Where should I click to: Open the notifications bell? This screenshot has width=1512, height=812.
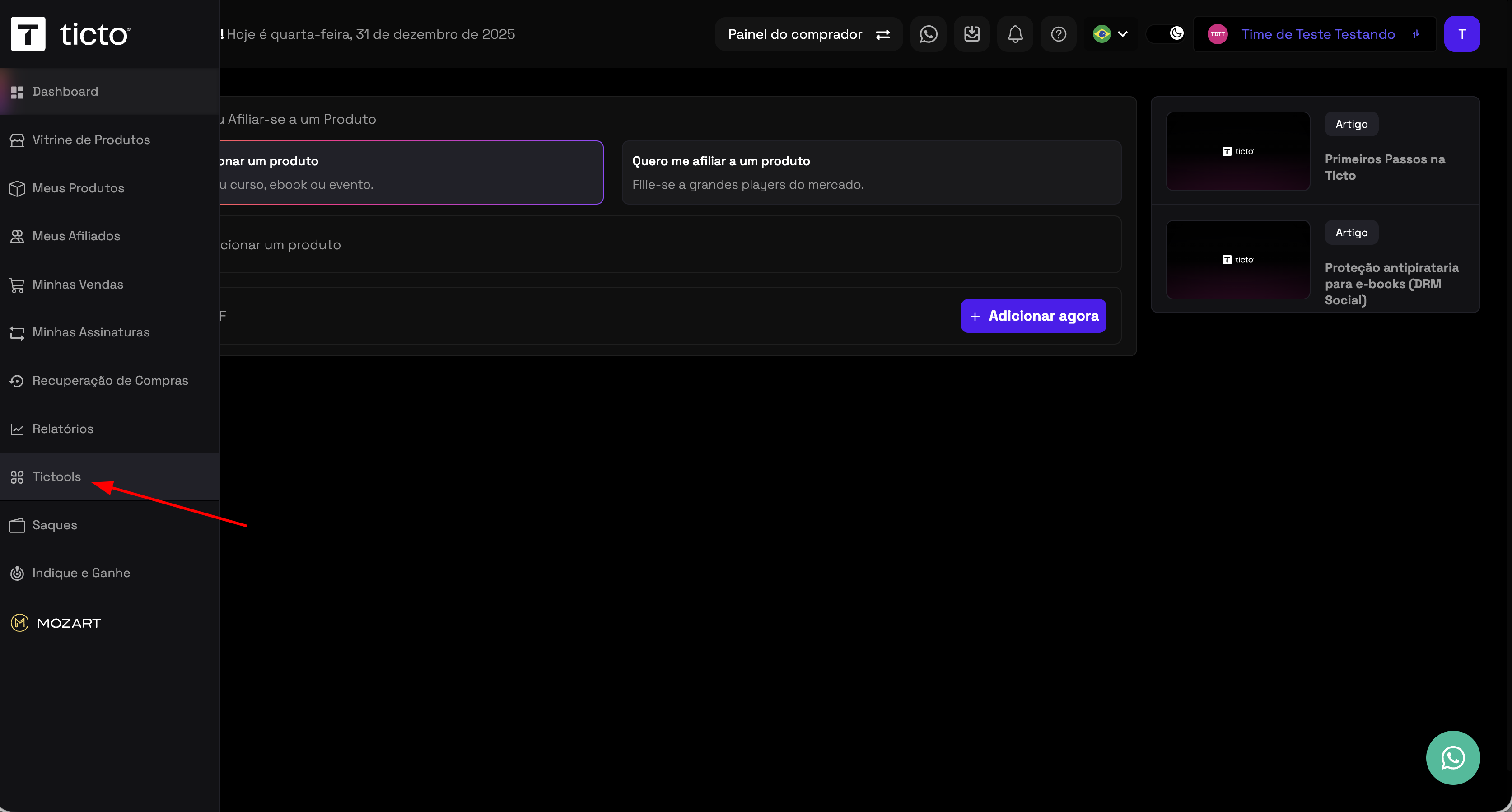(x=1015, y=34)
